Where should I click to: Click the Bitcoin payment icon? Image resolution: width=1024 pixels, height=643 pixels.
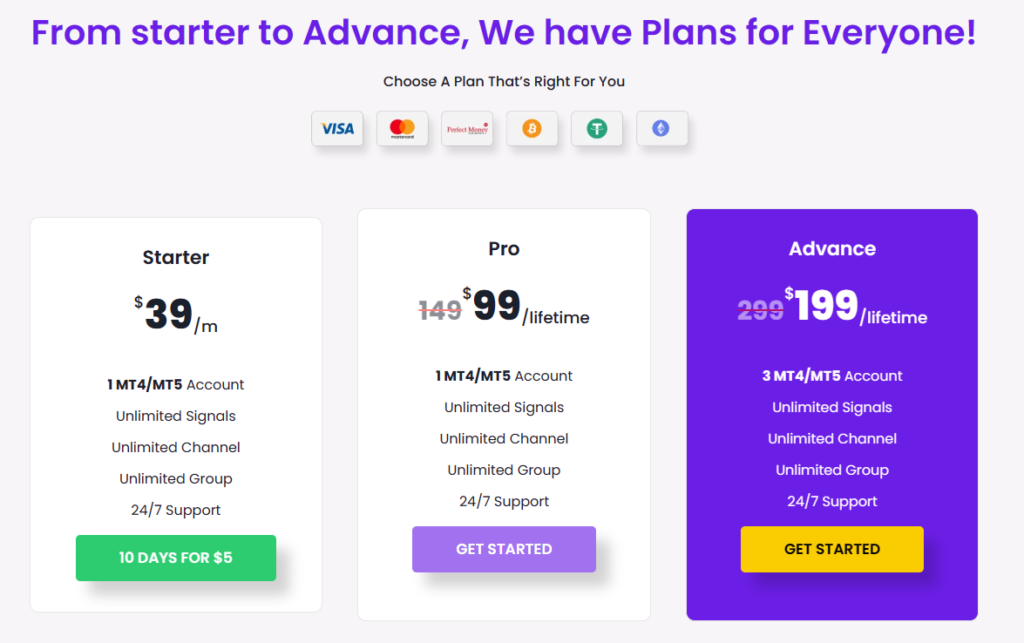click(532, 129)
